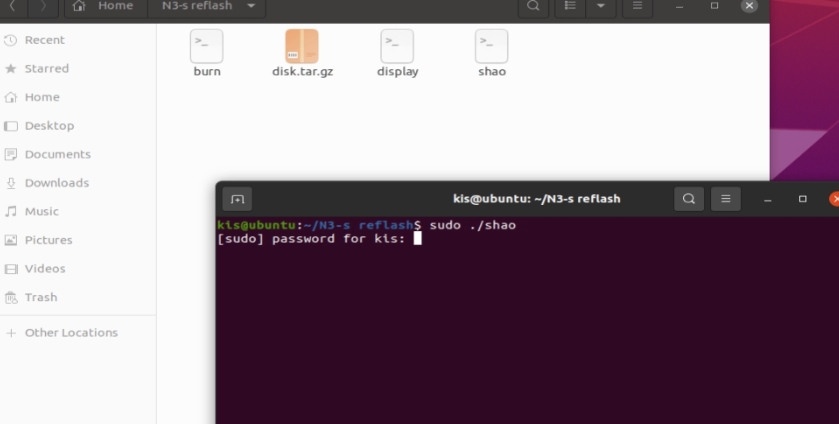The image size is (839, 424).
Task: Open the terminal search button
Action: (689, 199)
